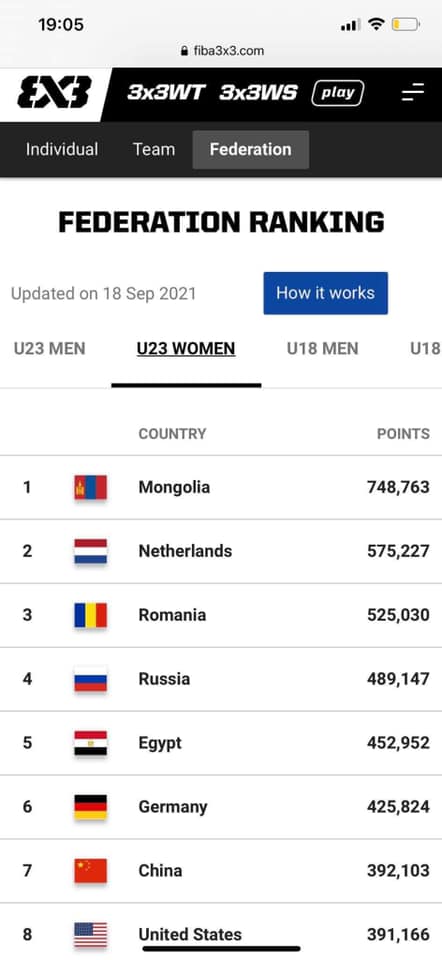Open the Russia ranking row
The image size is (442, 960).
coord(221,679)
